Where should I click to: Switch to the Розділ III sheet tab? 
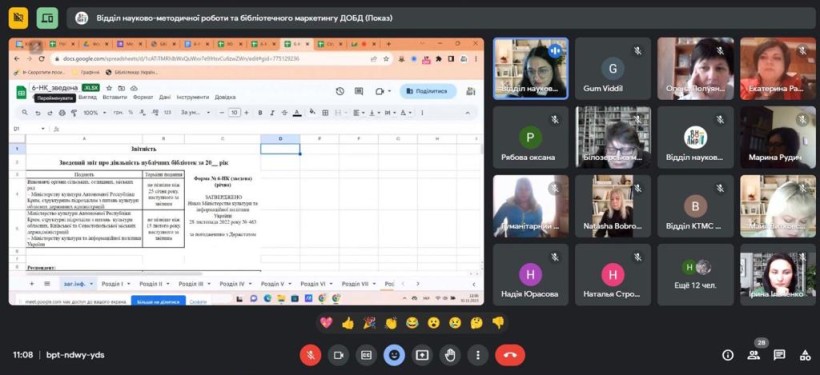(x=191, y=283)
